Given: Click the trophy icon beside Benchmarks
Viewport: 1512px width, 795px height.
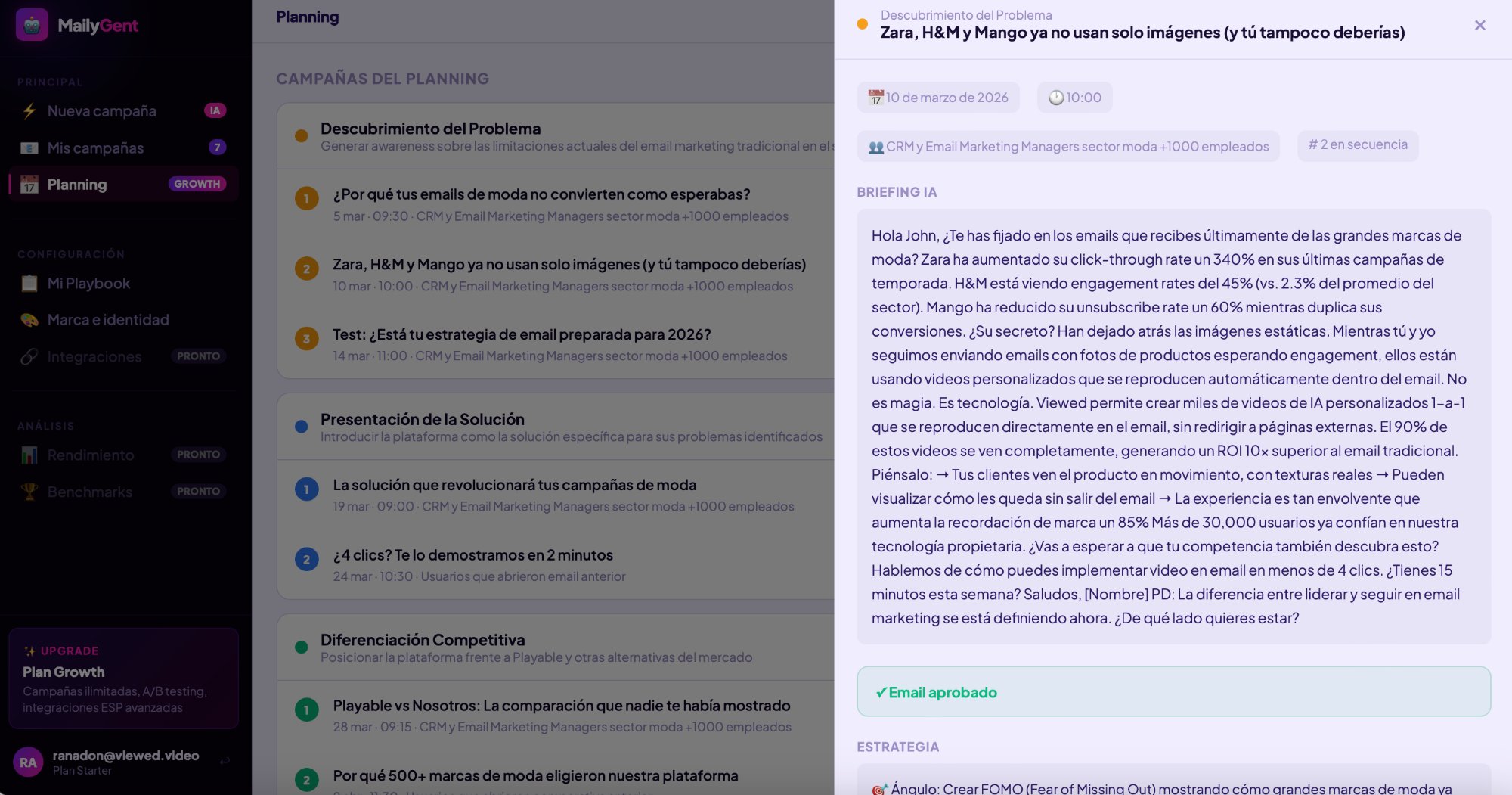Looking at the screenshot, I should pyautogui.click(x=29, y=492).
